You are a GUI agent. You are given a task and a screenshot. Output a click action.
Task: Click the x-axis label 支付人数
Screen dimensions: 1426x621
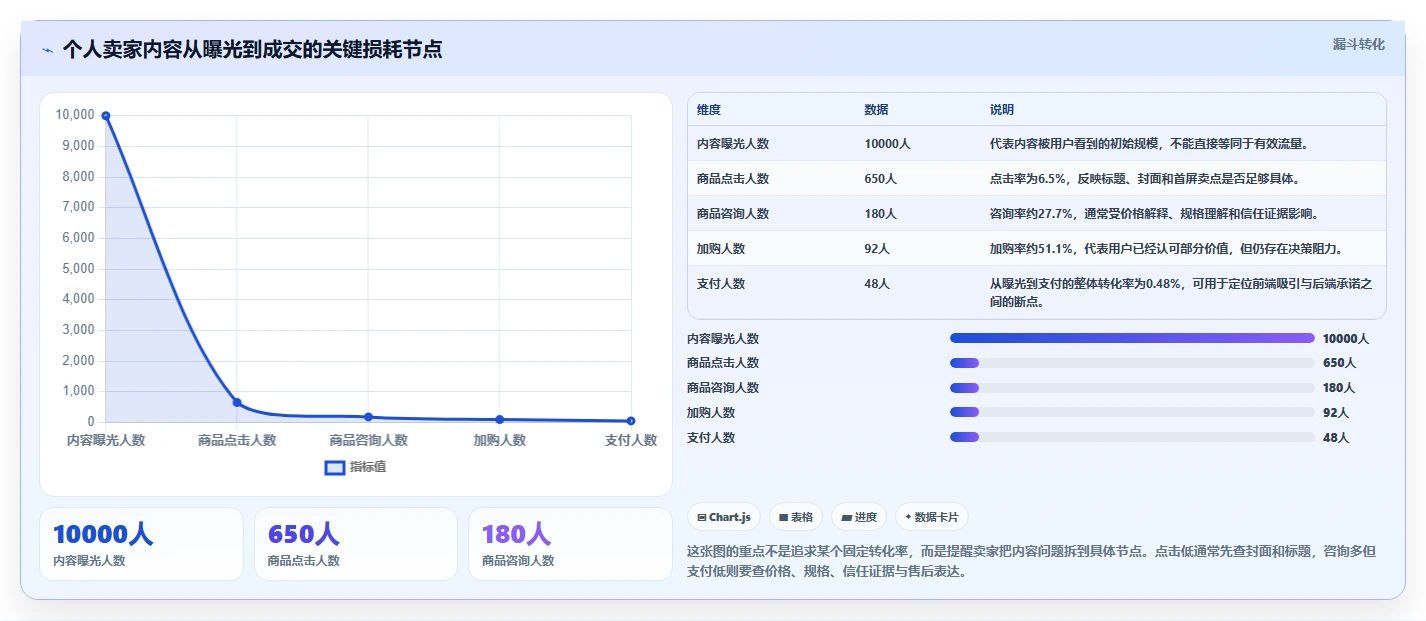(631, 440)
